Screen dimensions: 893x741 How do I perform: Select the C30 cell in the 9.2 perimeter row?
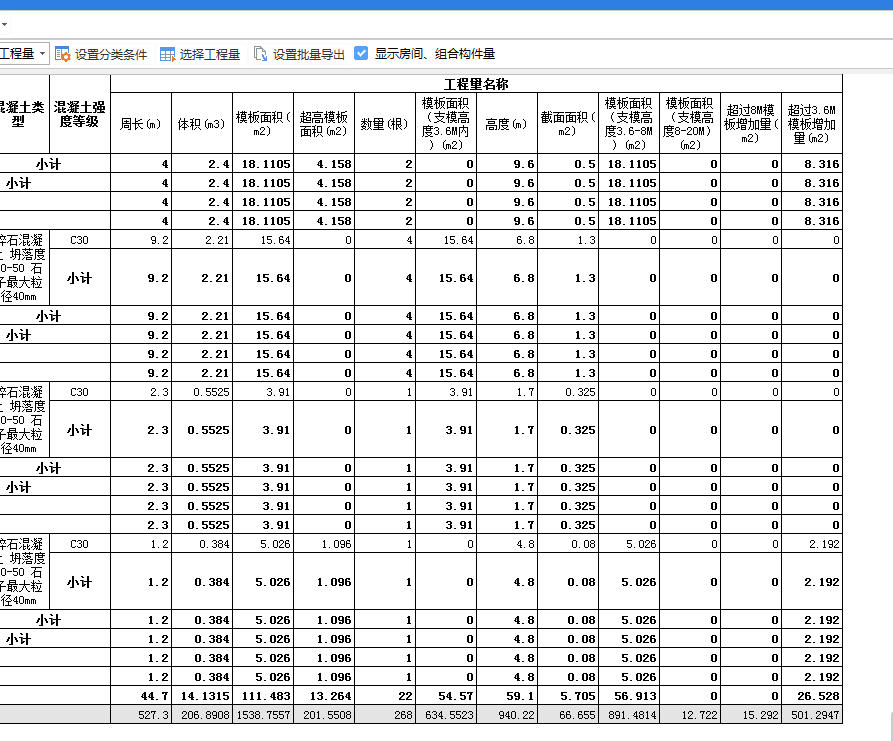pos(80,240)
